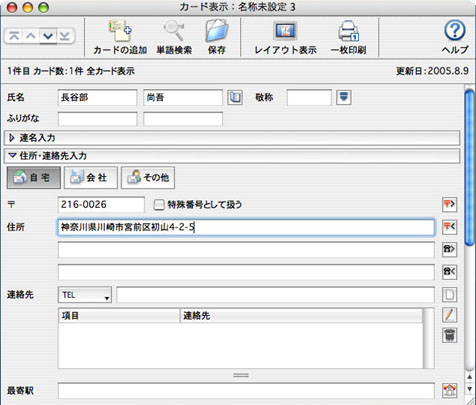476x405 pixels.
Task: Open ヘルプ help
Action: [455, 31]
